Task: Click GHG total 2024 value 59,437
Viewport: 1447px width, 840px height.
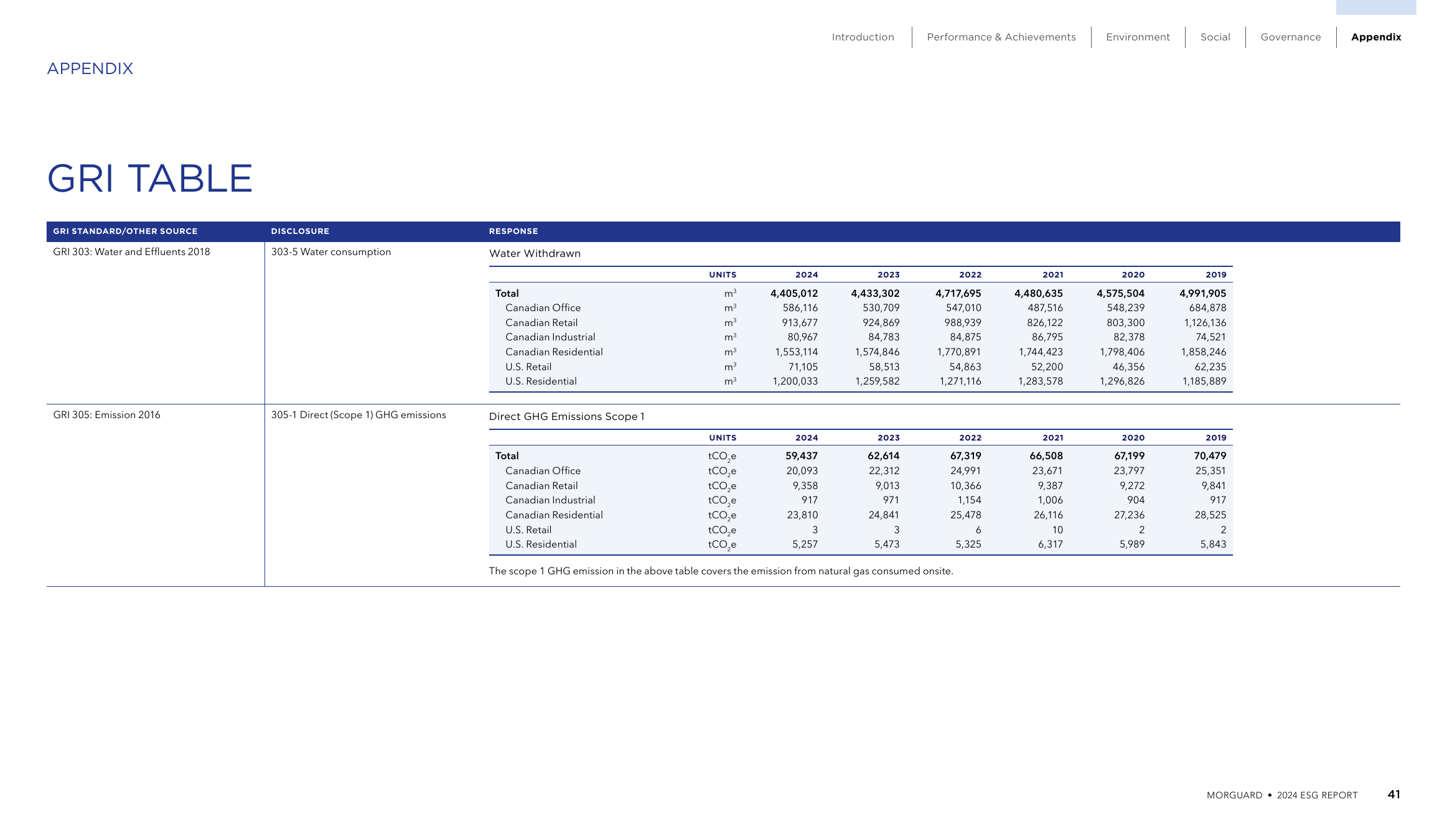Action: pos(802,456)
